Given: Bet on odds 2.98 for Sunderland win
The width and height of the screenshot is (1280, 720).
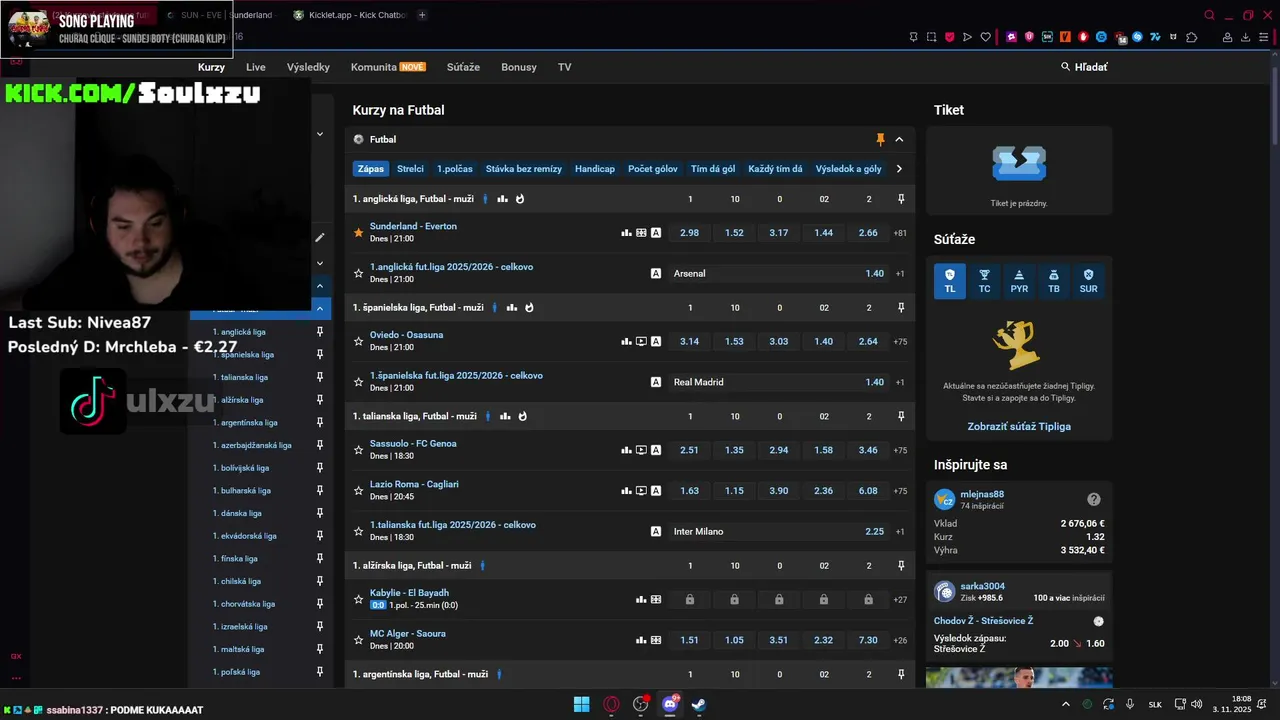Looking at the screenshot, I should coord(689,232).
